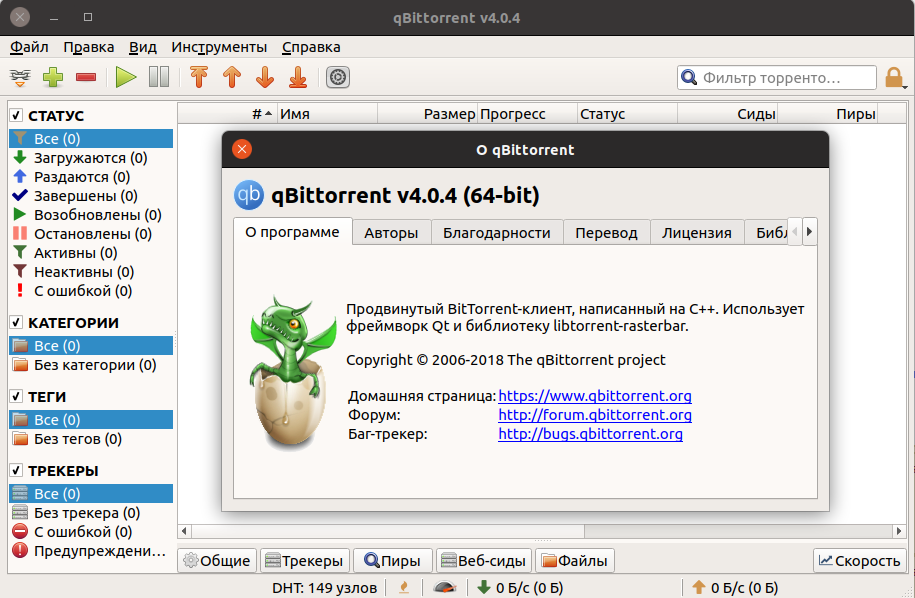
Task: Click the orange upload speed arrow icon
Action: click(699, 587)
